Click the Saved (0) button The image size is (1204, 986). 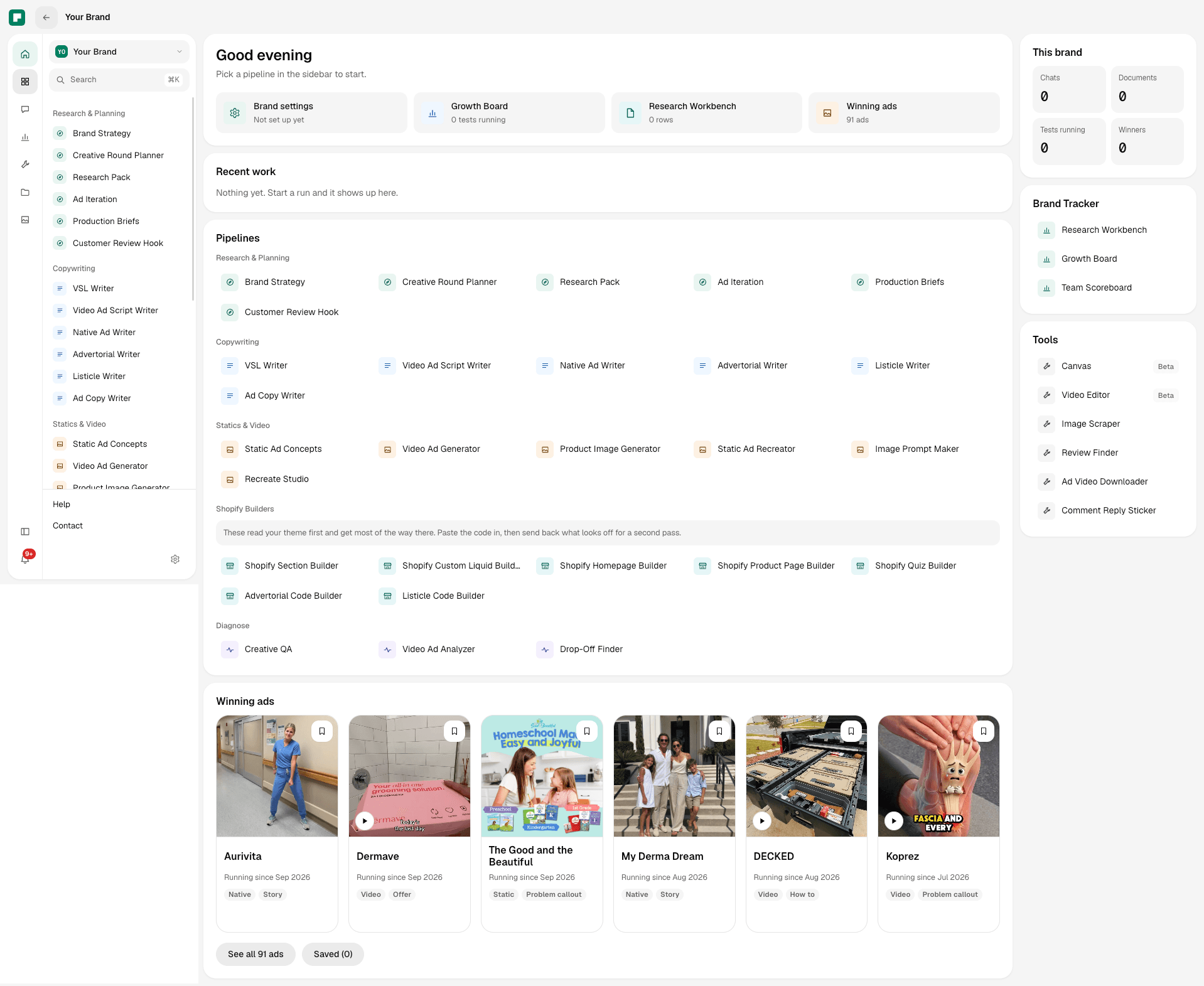click(333, 954)
